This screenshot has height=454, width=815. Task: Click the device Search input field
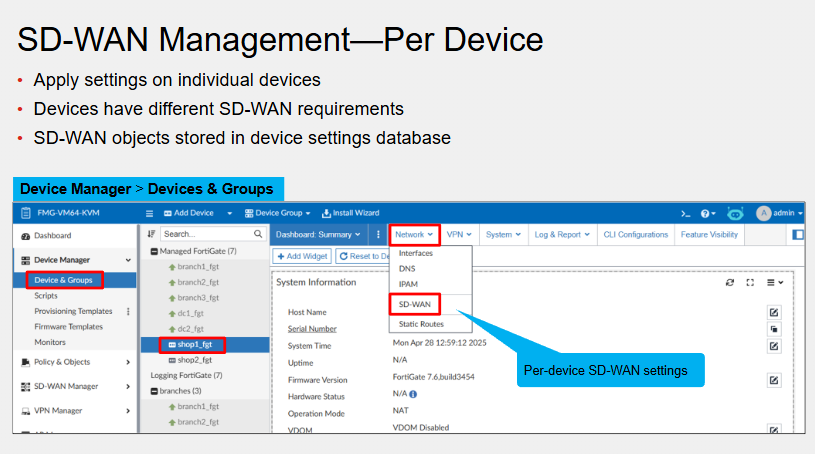214,234
